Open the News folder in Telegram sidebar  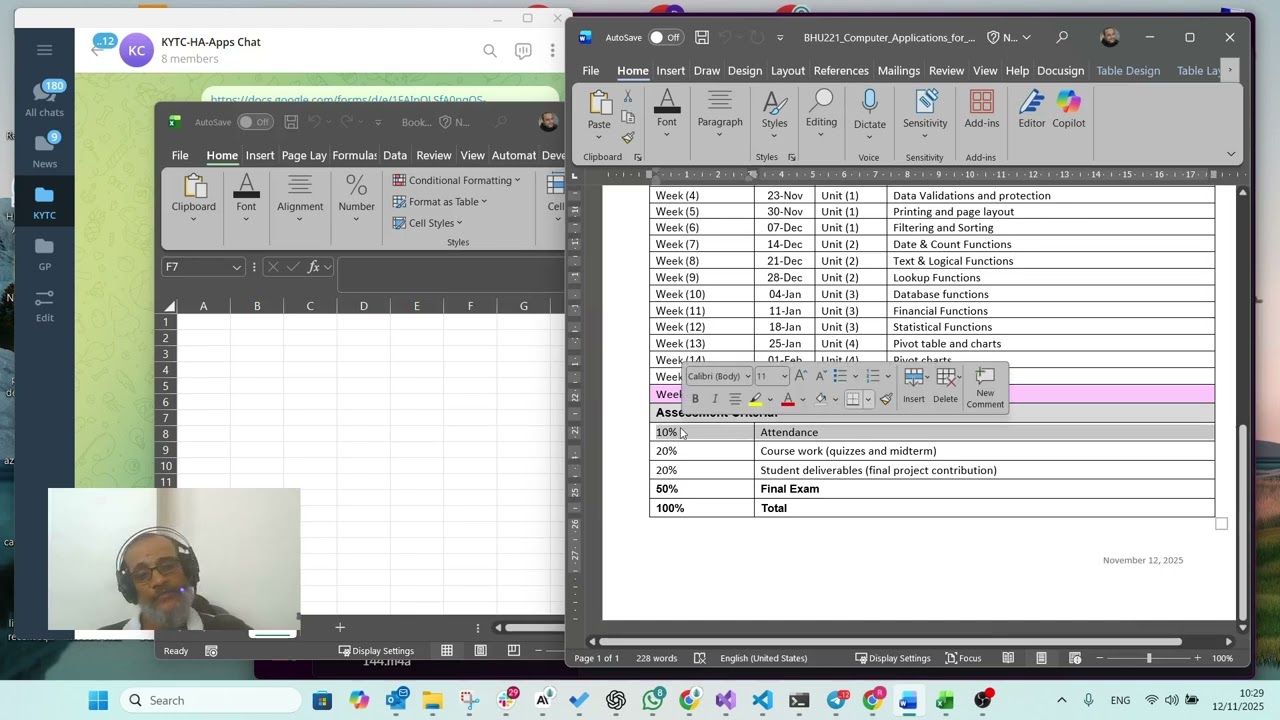coord(44,150)
